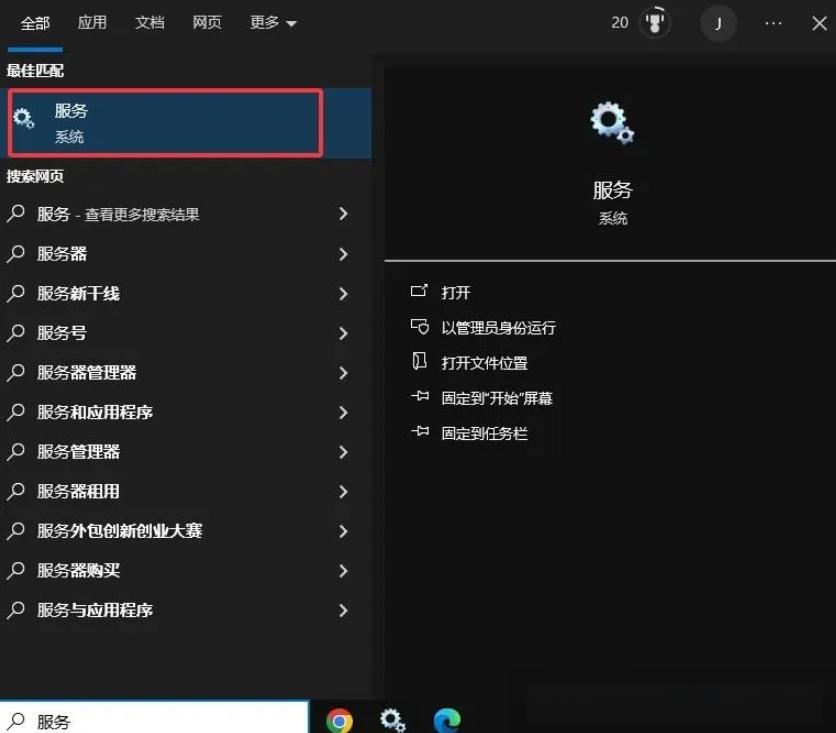Click the large 服务 gear icon in the preview pane
836x733 pixels.
(612, 121)
